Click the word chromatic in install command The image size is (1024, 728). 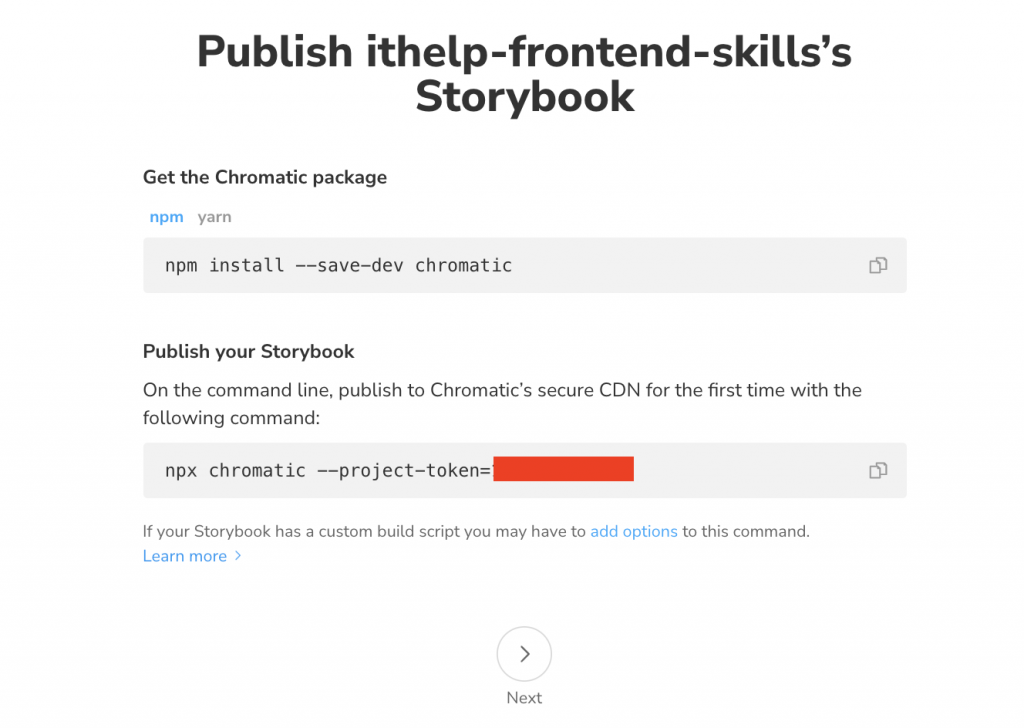click(463, 266)
